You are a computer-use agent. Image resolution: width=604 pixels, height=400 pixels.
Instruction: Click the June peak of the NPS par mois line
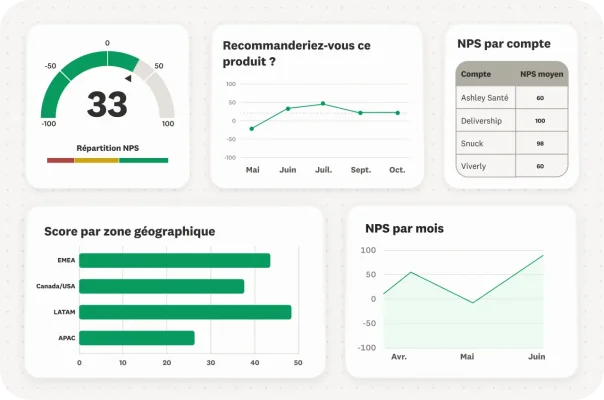click(x=543, y=255)
